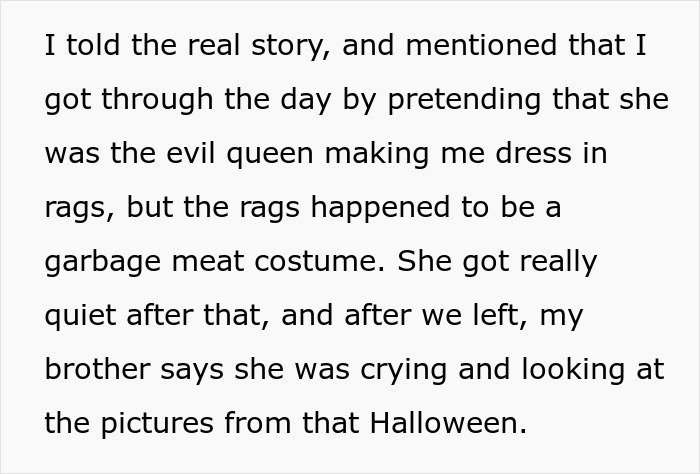
Task: Click the word "meat"
Action: click(x=208, y=262)
